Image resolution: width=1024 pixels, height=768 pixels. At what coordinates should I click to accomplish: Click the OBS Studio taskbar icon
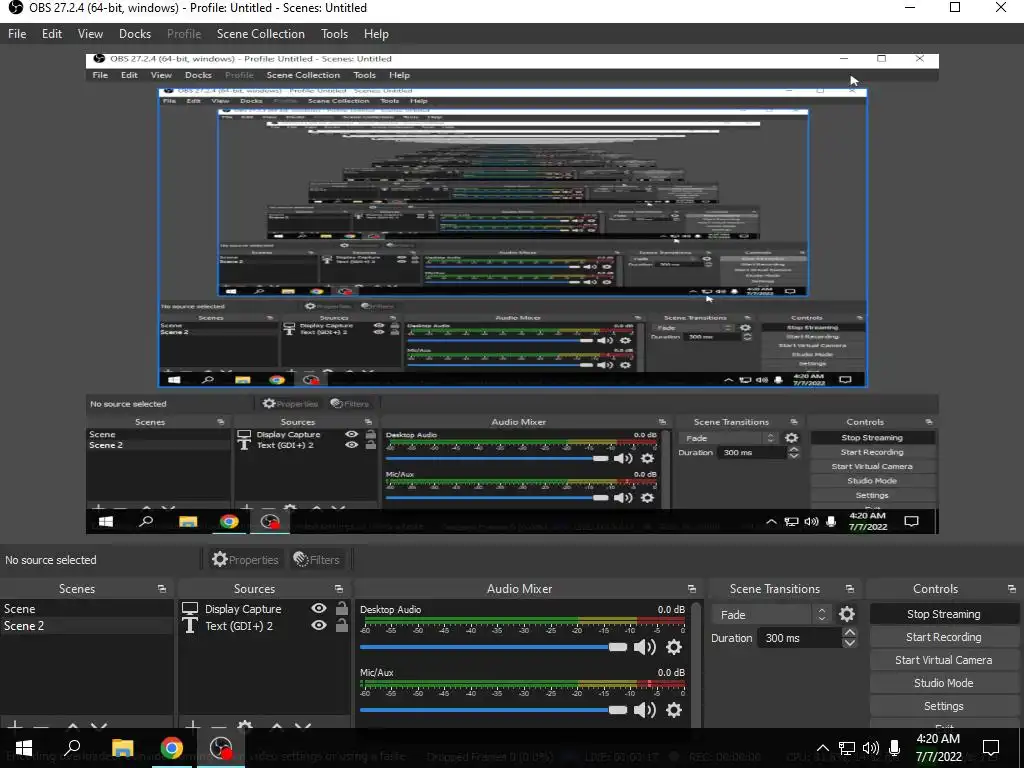point(221,748)
